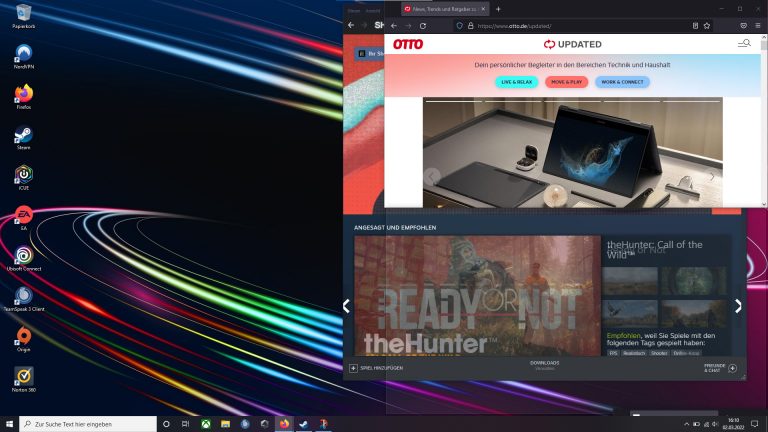
Task: Click the Firefox reload page button
Action: click(423, 25)
